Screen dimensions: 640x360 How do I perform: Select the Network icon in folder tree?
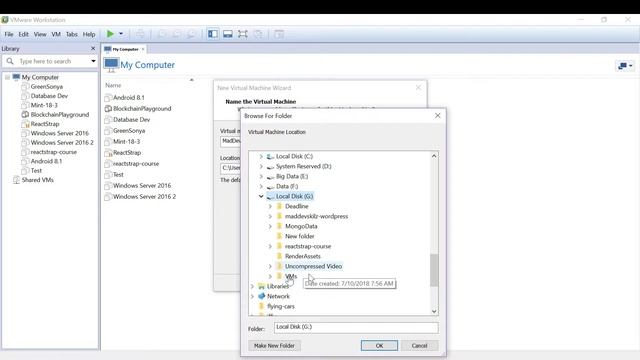pyautogui.click(x=261, y=296)
